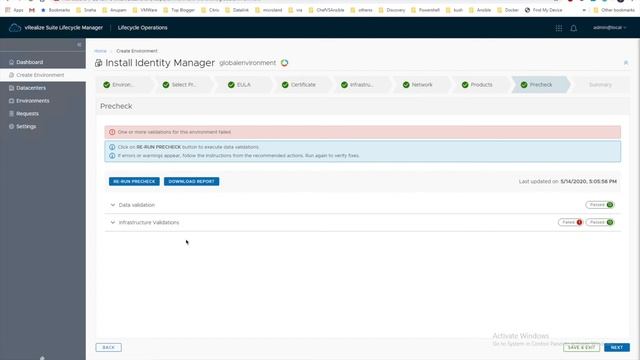Open the Discovery bookmarks folder
Viewport: 640px width, 360px height.
click(x=392, y=10)
